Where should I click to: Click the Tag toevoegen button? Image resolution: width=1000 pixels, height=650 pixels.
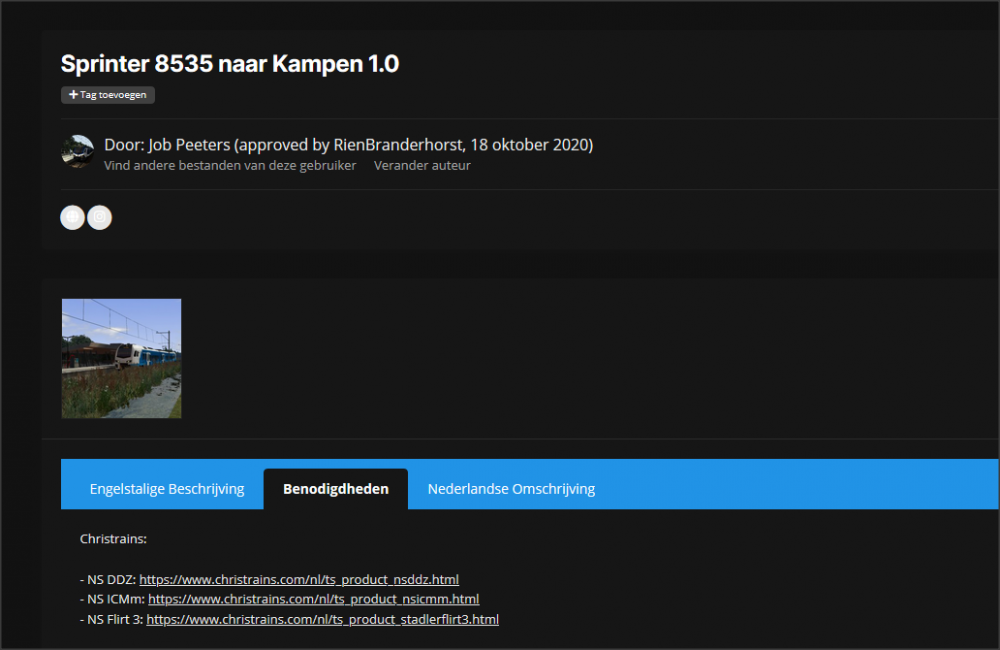tap(108, 95)
